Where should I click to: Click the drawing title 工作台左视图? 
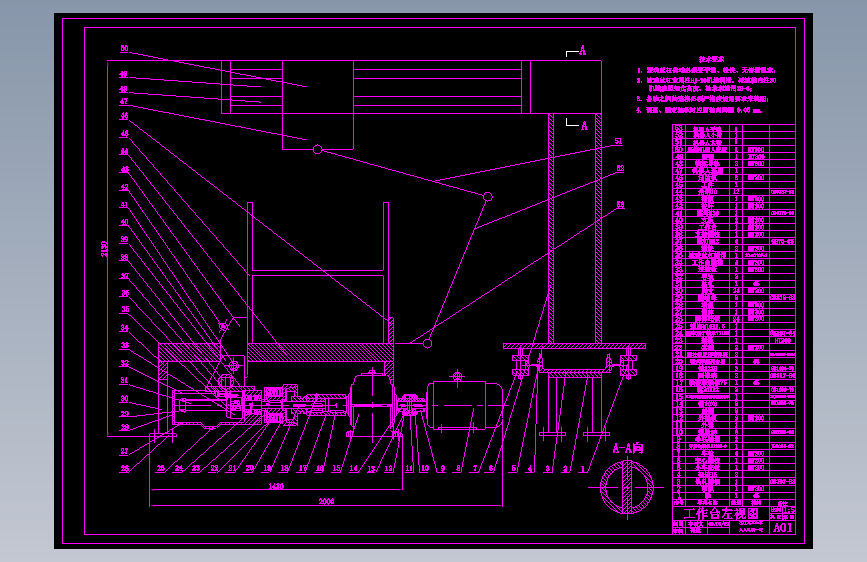[722, 513]
